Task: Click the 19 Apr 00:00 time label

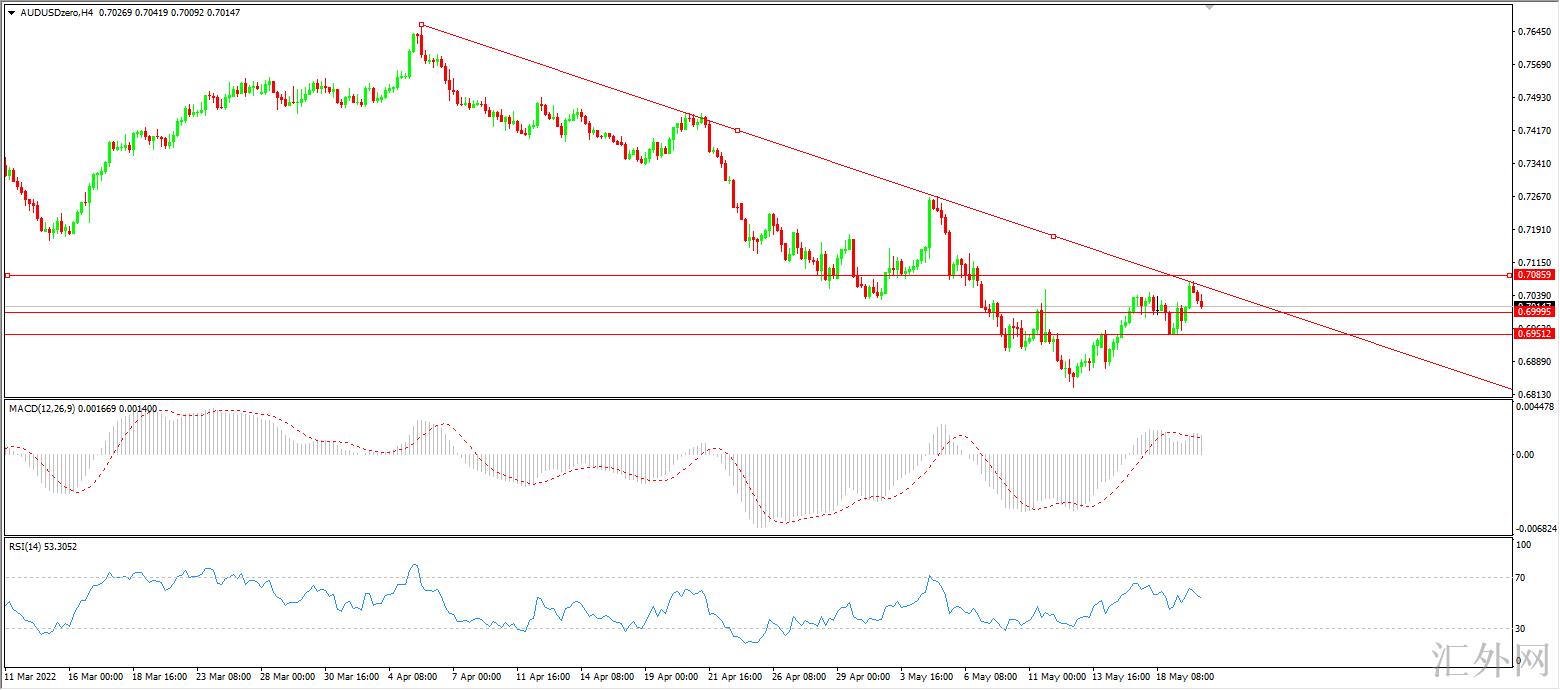Action: 670,677
